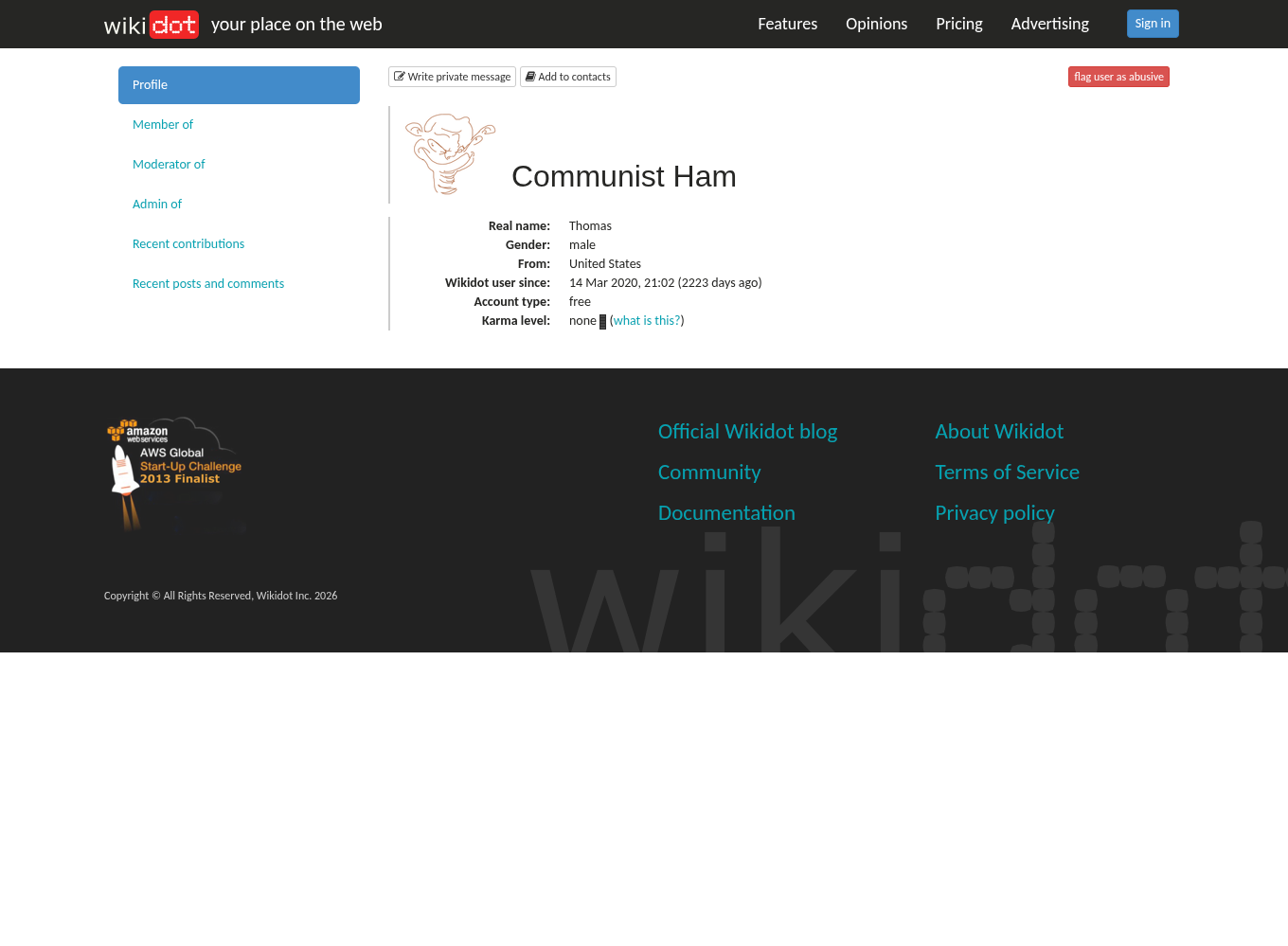Open Recent contributions in sidebar
The image size is (1288, 946).
coord(188,244)
